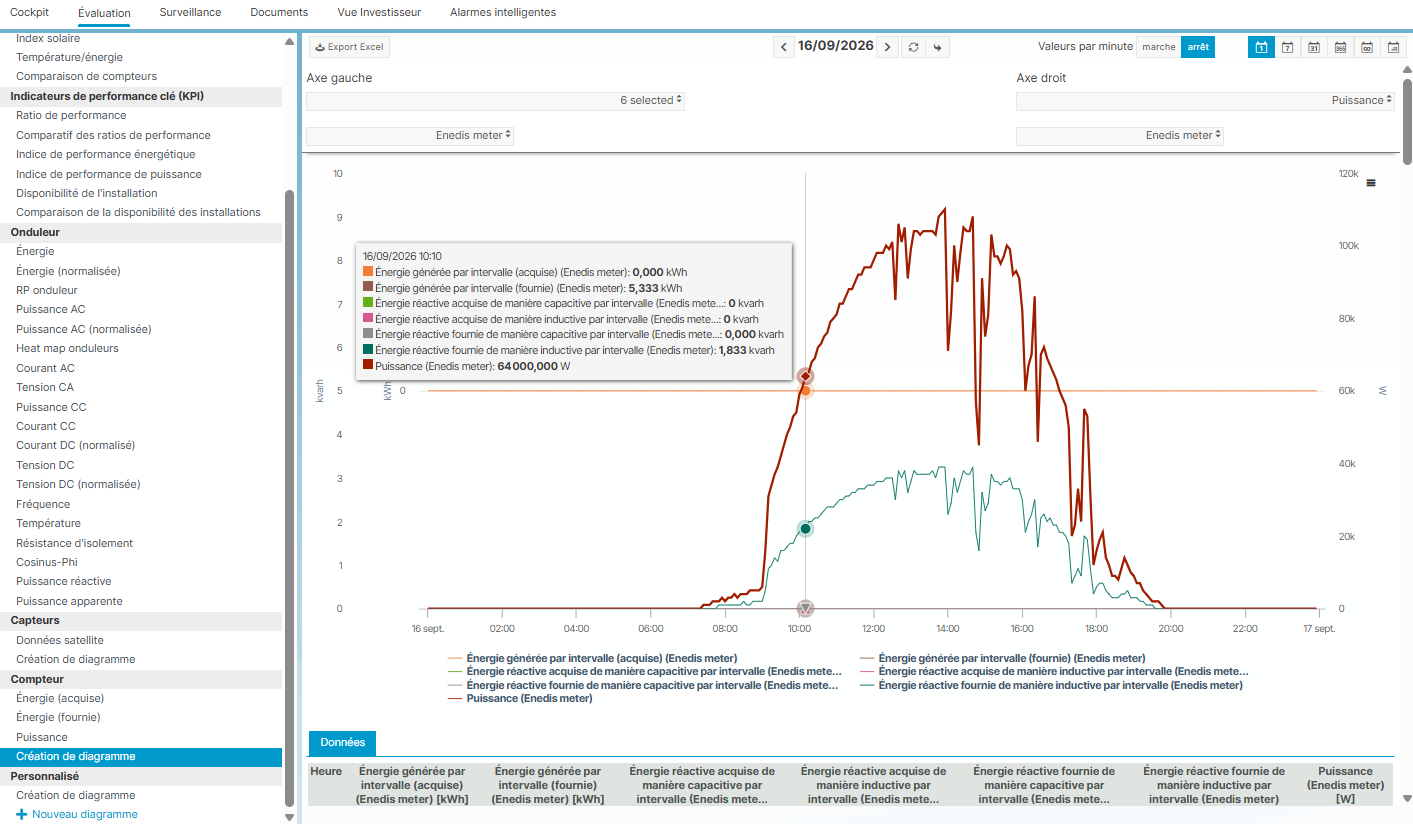Open the last calendar icon with chart bars
Viewport: 1413px width, 824px height.
coord(1392,47)
